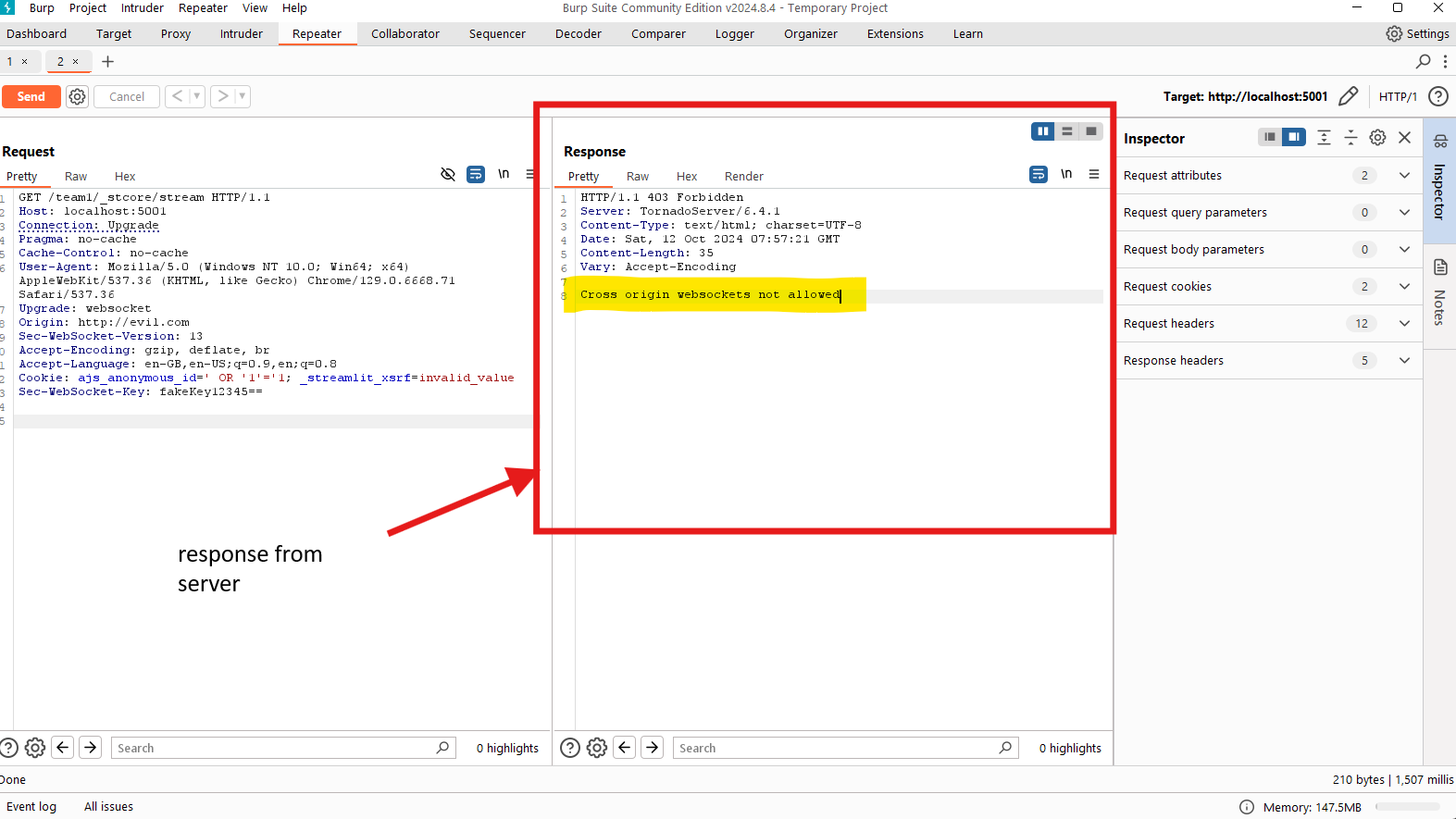Screen dimensions: 1456x819
Task: Go to previous request in history
Action: [x=177, y=96]
